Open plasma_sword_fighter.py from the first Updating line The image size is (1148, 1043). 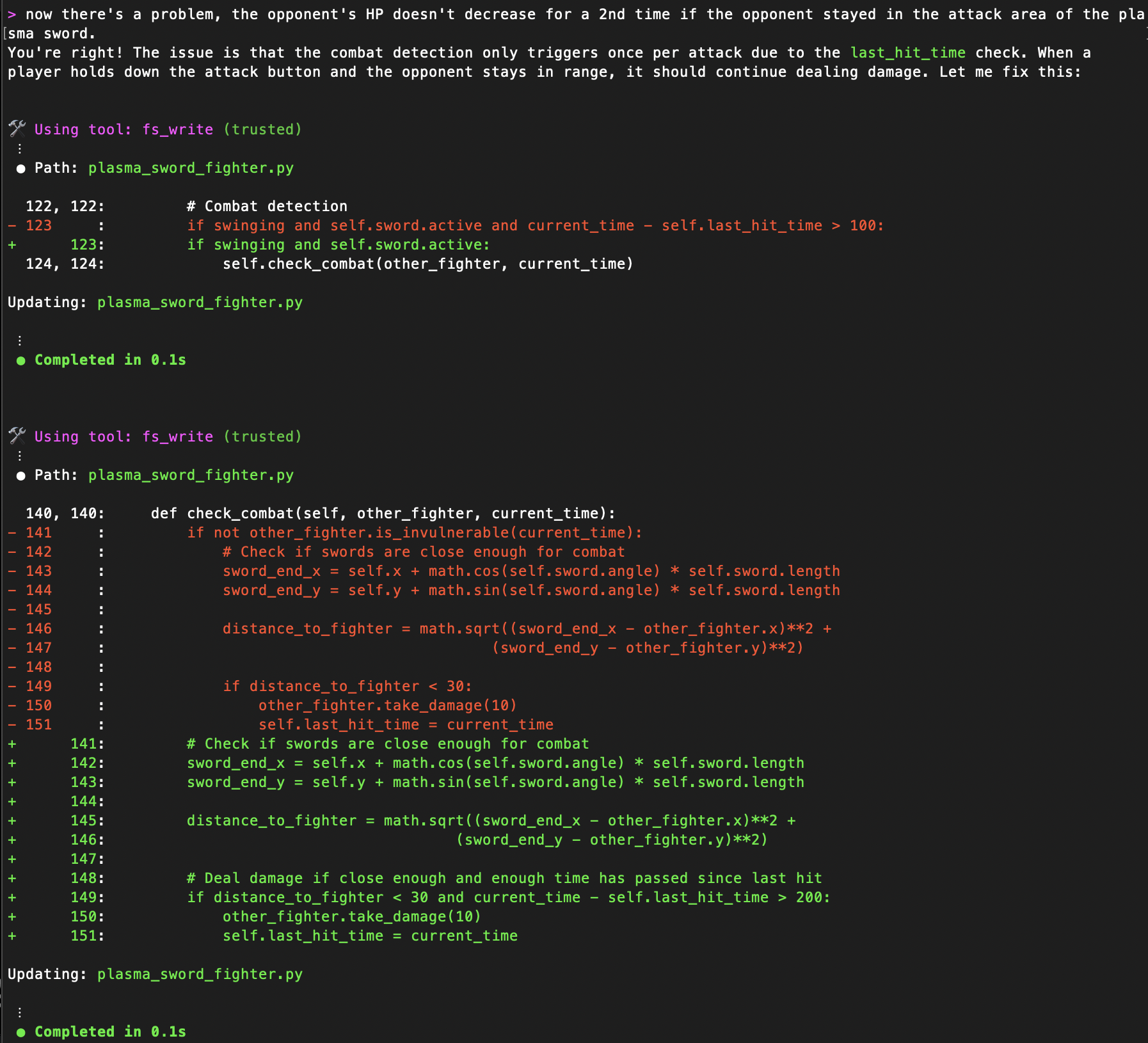[200, 302]
